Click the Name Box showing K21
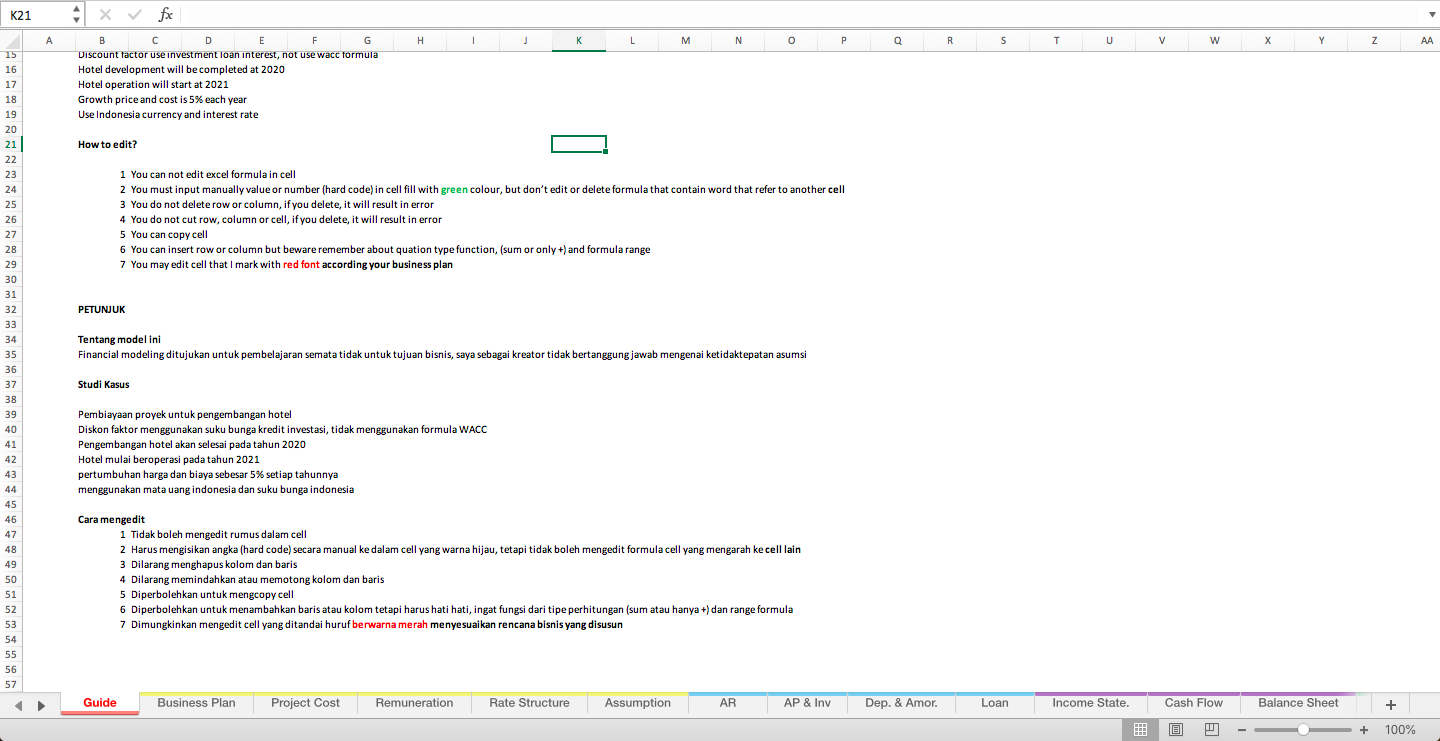 pyautogui.click(x=38, y=15)
